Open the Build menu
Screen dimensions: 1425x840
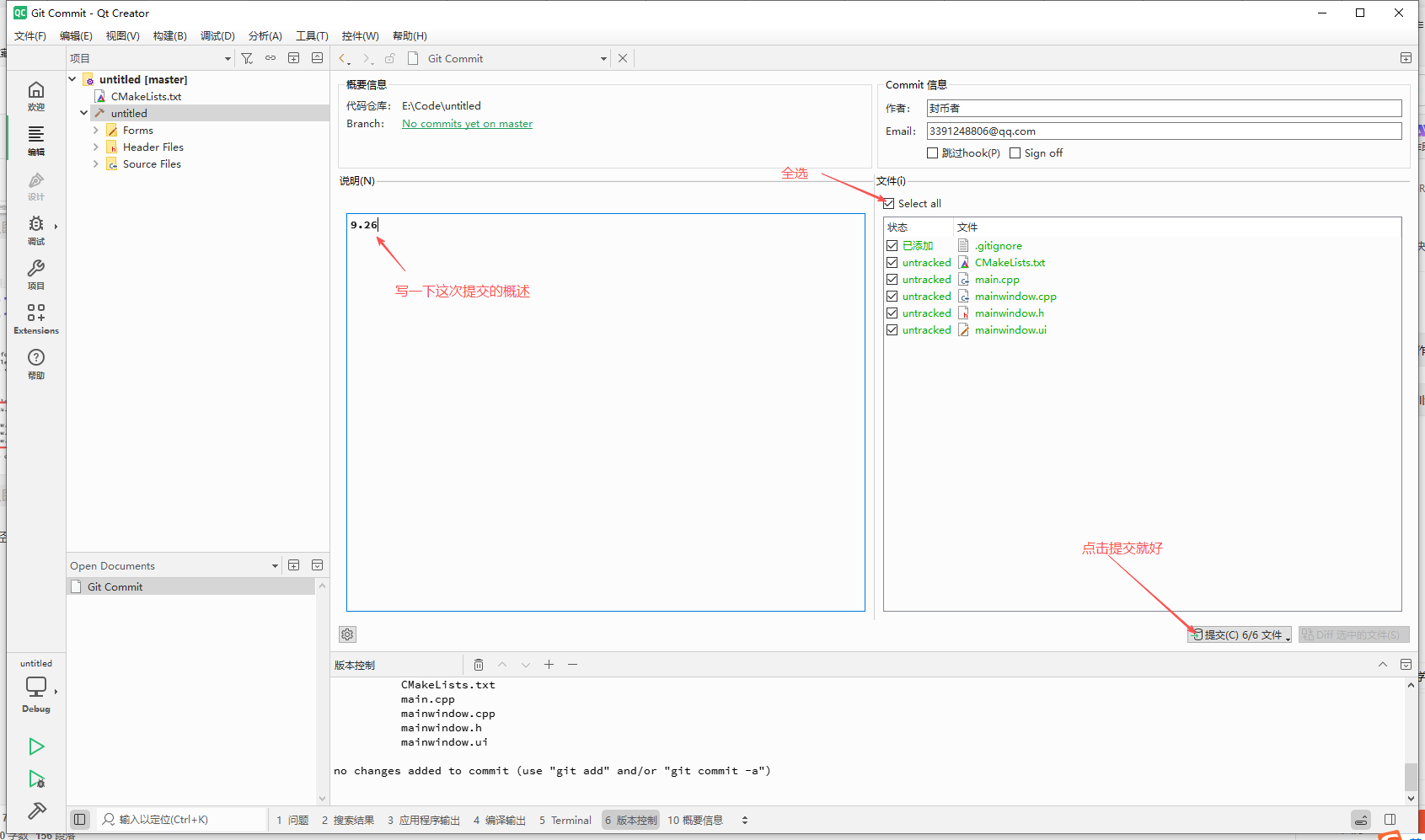[x=170, y=35]
